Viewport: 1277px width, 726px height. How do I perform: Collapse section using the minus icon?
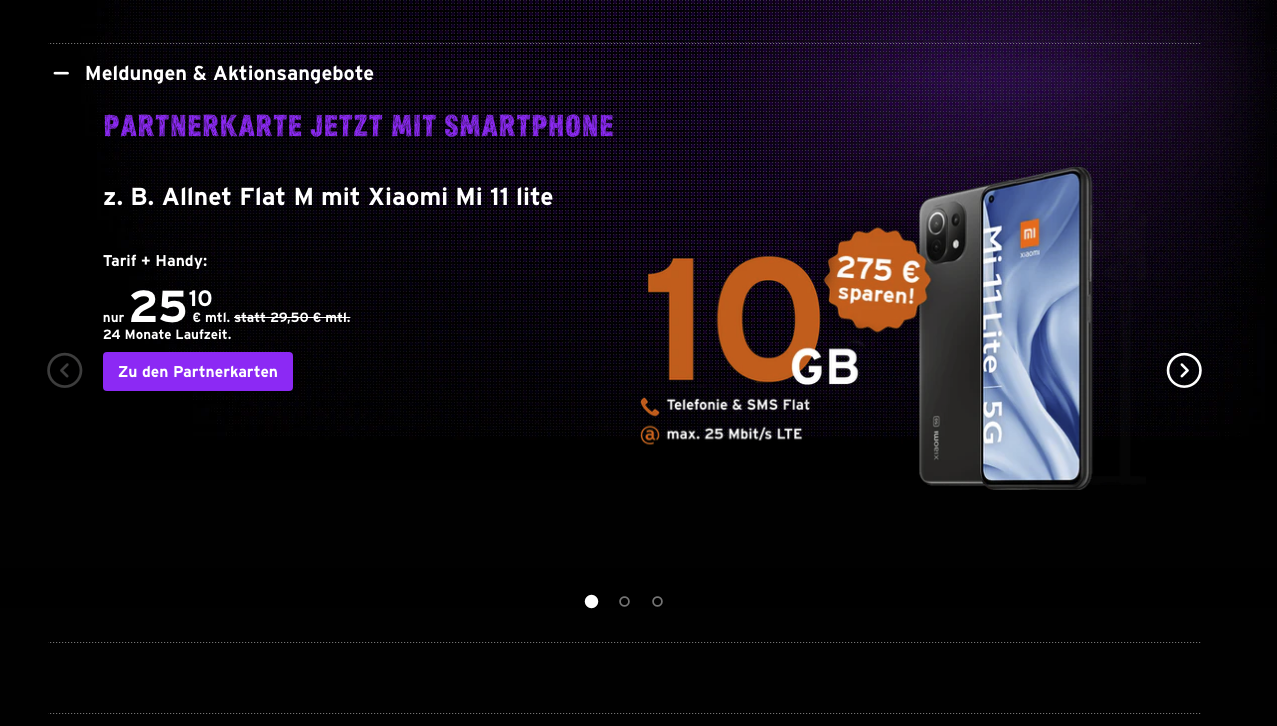tap(61, 74)
